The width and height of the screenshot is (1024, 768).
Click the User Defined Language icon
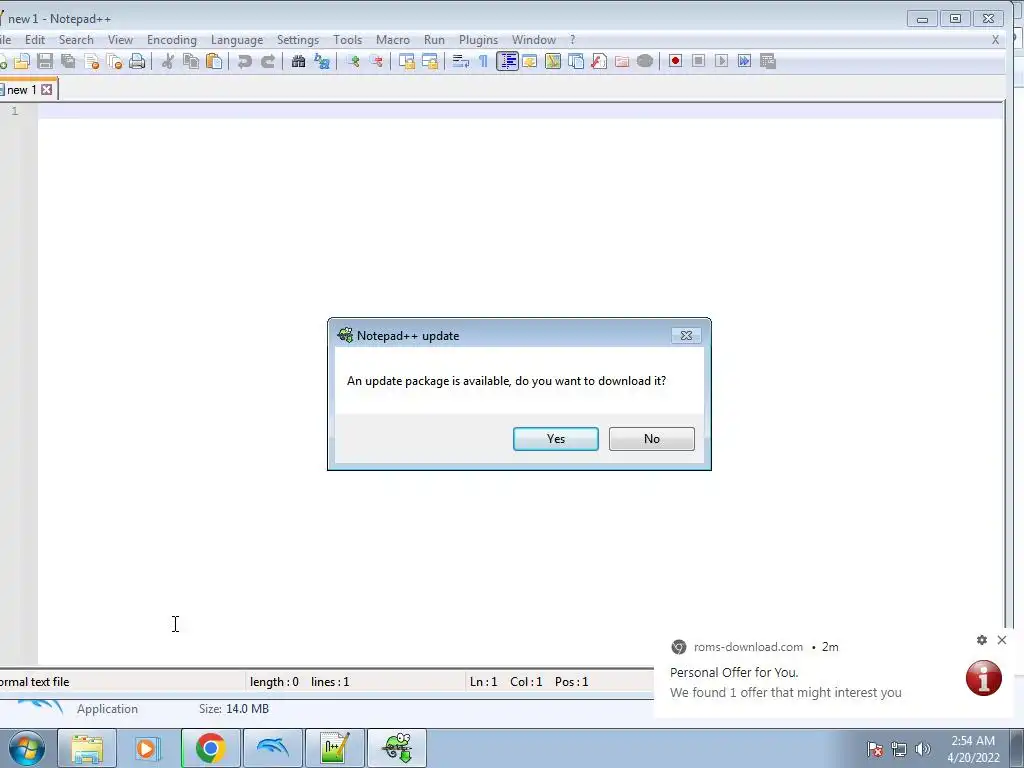click(x=530, y=61)
